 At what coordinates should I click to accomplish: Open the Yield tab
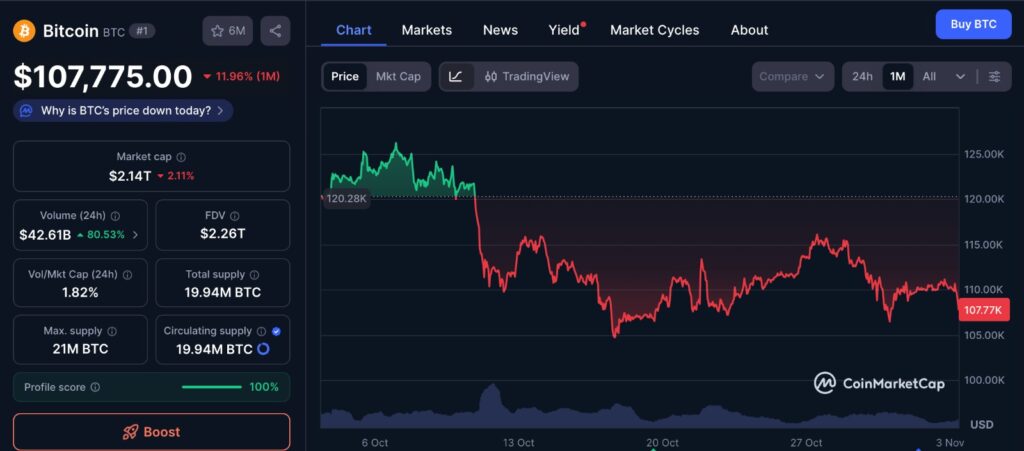pos(564,30)
